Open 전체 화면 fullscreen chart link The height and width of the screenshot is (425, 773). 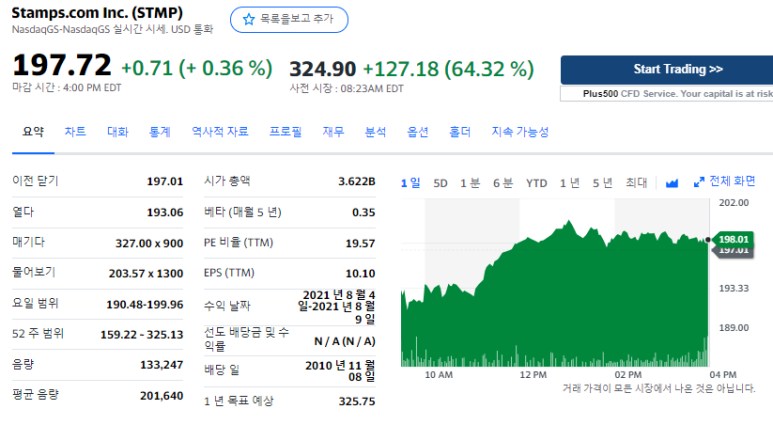pos(732,181)
